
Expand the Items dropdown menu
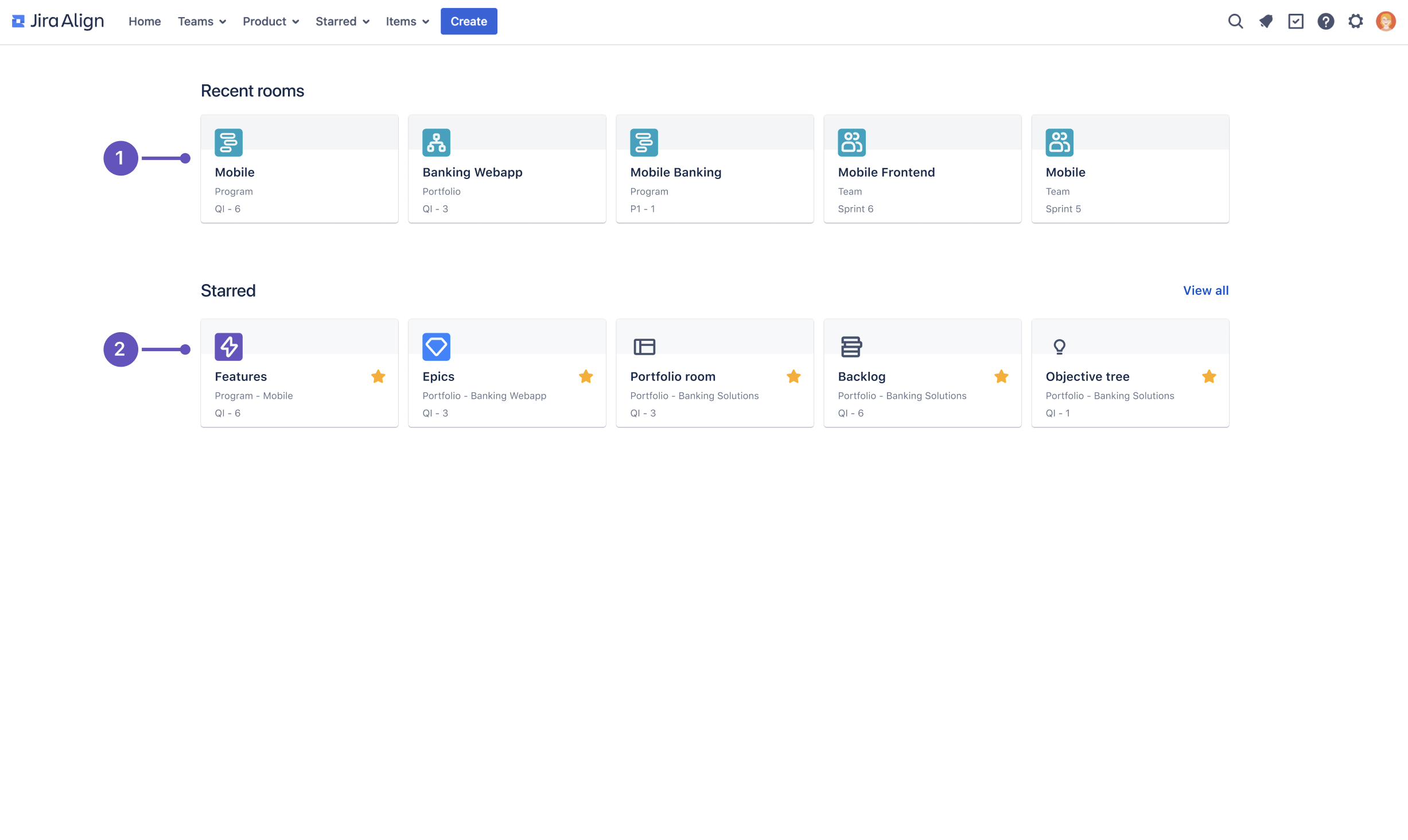click(x=407, y=21)
